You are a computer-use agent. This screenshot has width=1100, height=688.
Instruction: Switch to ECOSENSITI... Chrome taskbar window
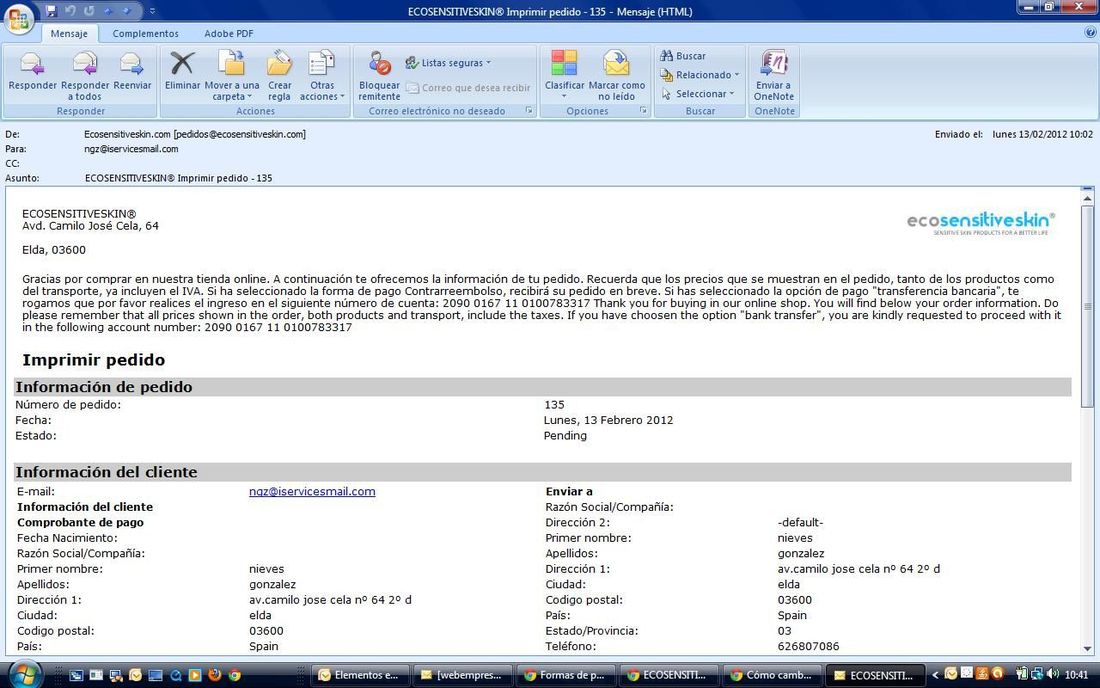[667, 675]
